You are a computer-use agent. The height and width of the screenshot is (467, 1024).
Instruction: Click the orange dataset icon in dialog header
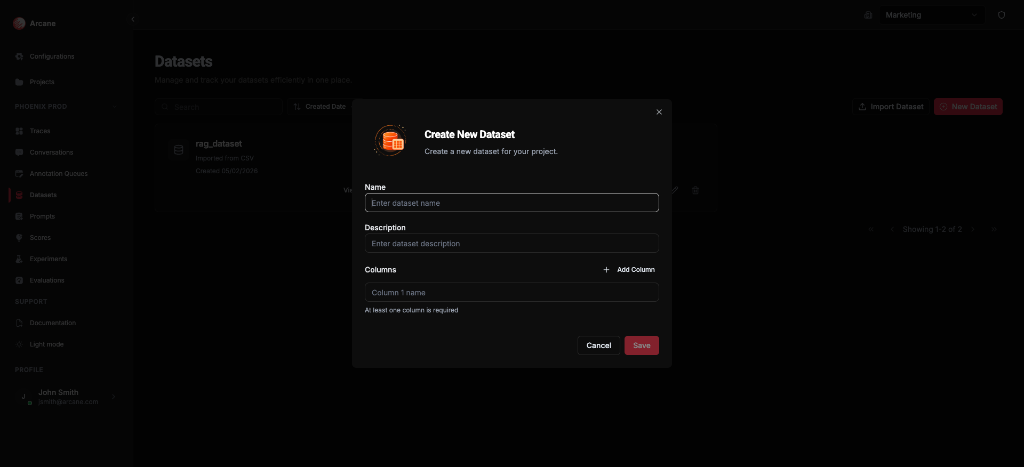tap(390, 140)
